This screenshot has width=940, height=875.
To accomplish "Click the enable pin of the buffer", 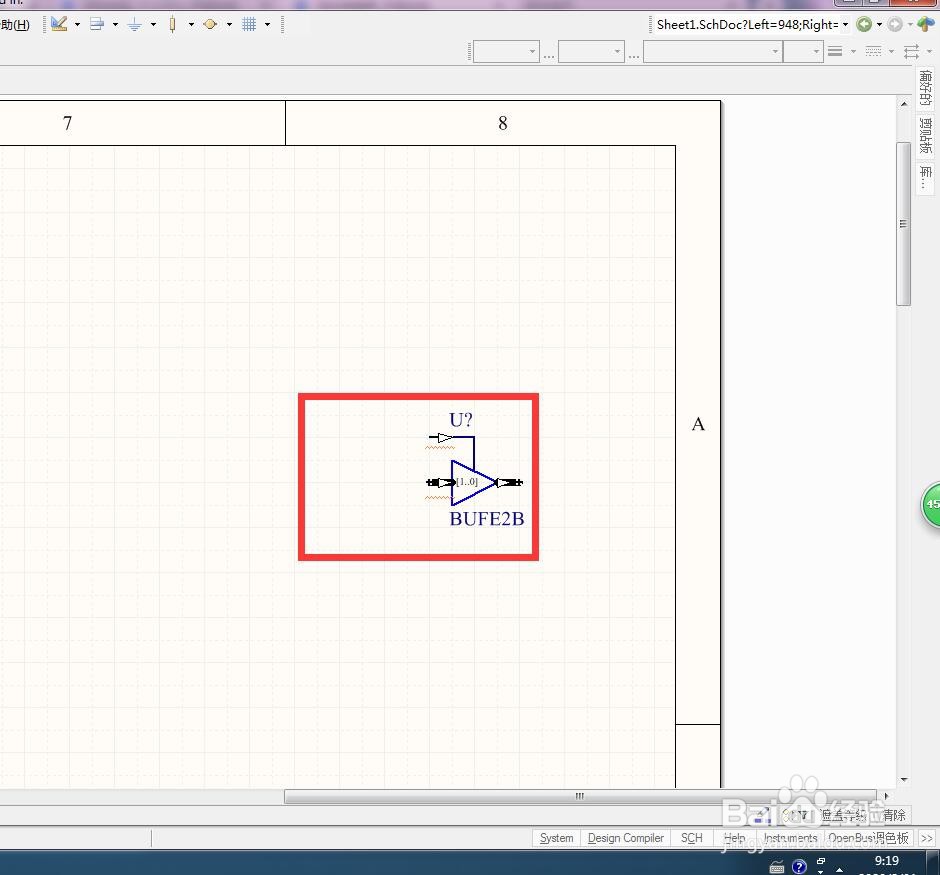I will pyautogui.click(x=441, y=438).
